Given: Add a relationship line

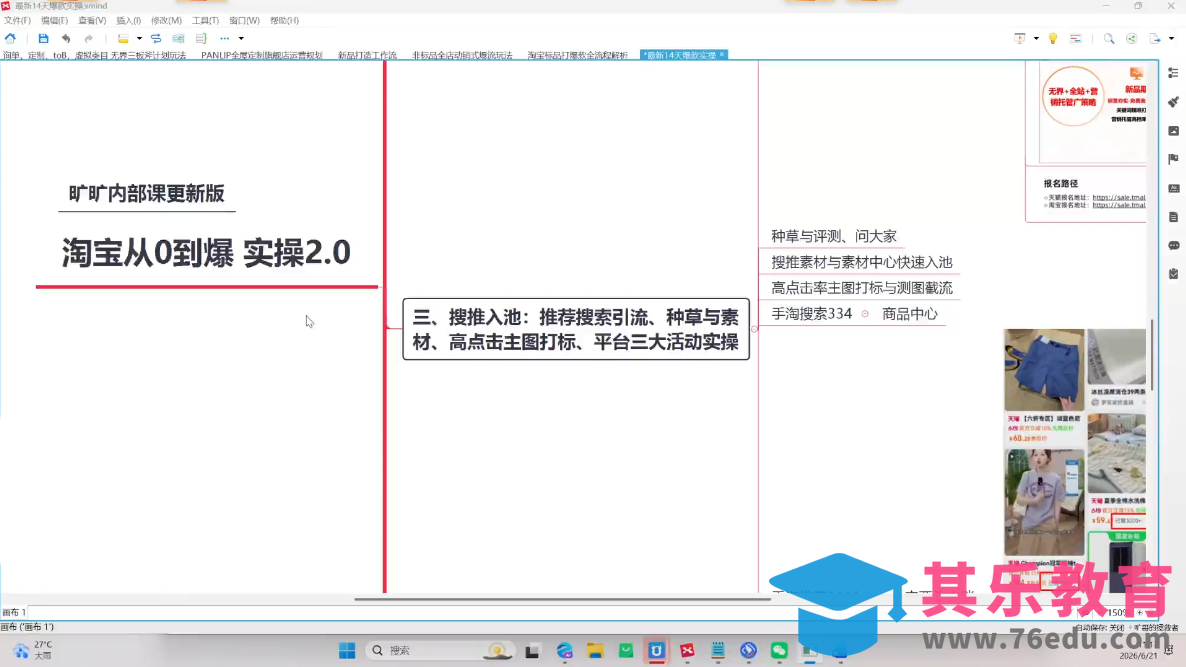Looking at the screenshot, I should point(156,38).
